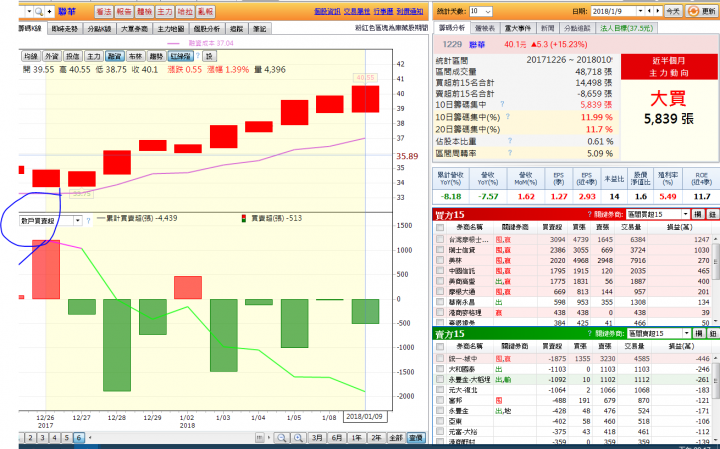Switch to the 追蹤 tab

[x=237, y=28]
